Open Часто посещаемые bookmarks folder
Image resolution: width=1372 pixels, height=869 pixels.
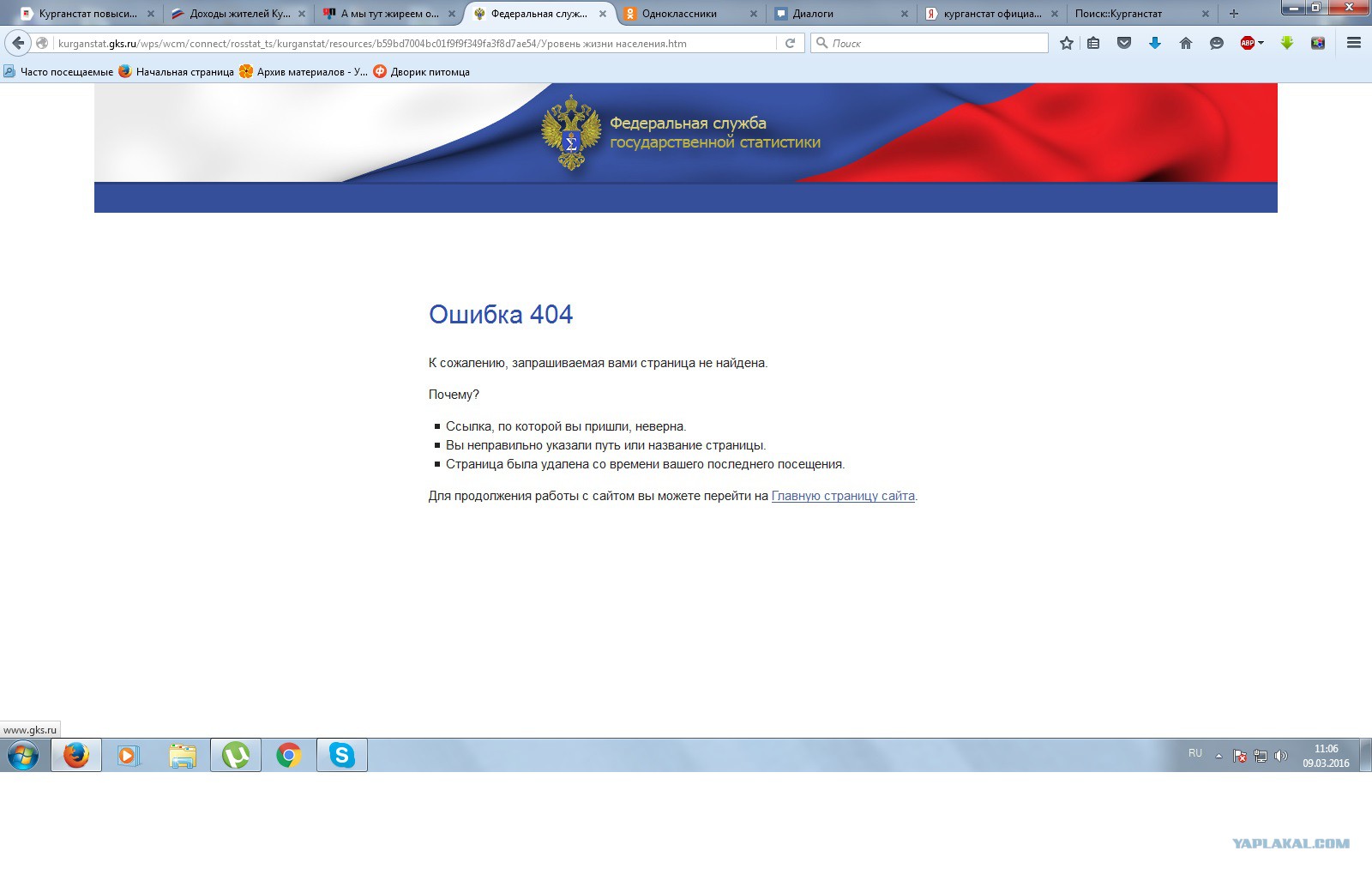58,72
